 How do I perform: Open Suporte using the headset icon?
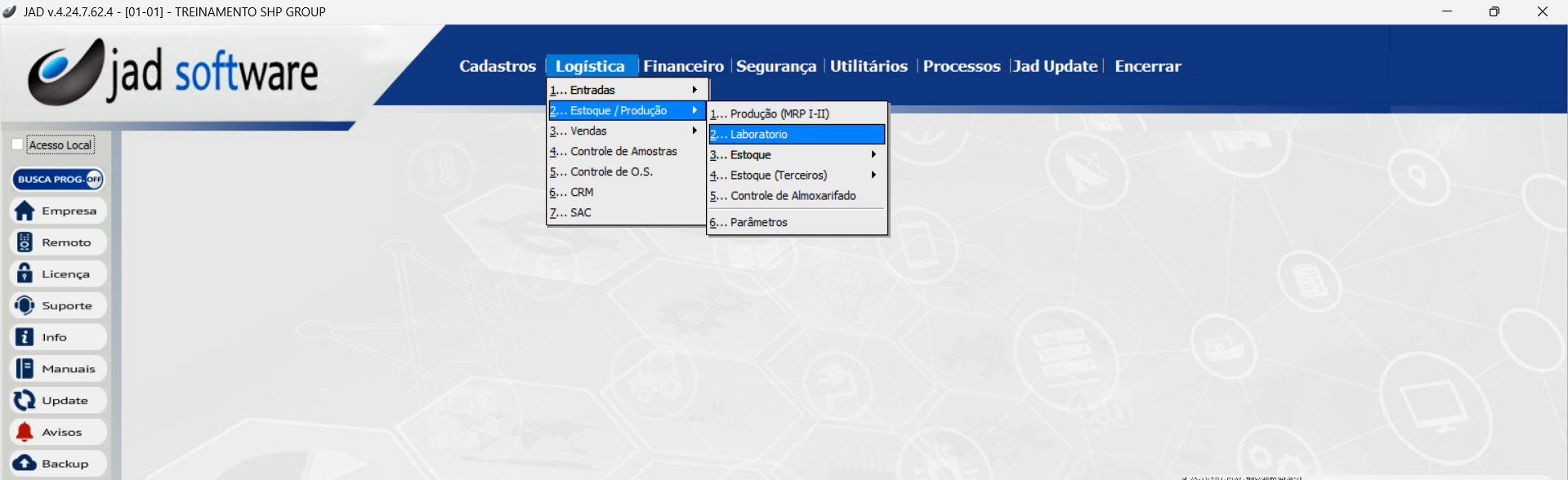pos(25,305)
